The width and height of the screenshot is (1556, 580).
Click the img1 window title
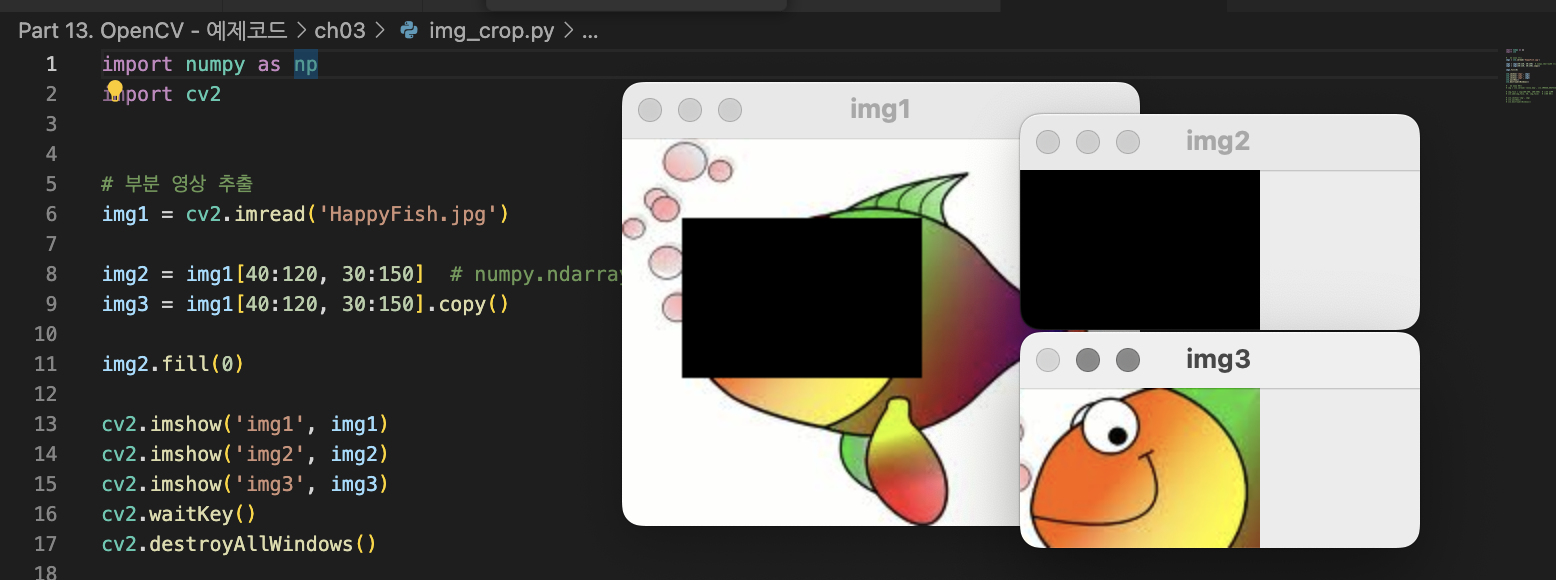pyautogui.click(x=880, y=109)
